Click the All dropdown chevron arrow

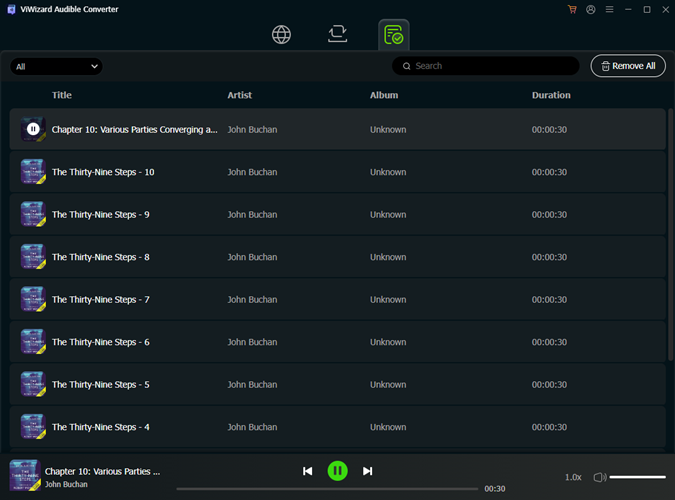94,66
